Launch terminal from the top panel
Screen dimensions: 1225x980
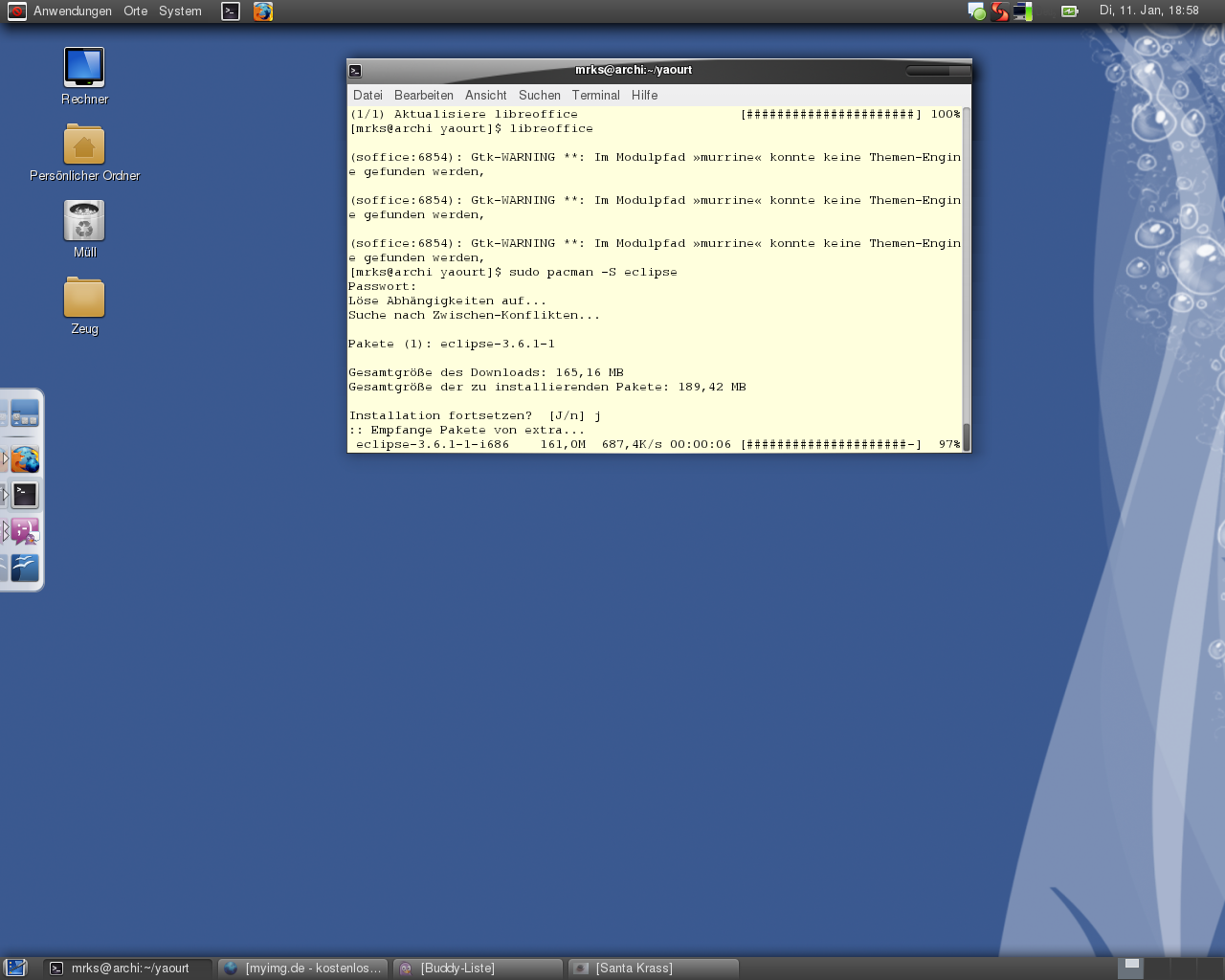231,11
